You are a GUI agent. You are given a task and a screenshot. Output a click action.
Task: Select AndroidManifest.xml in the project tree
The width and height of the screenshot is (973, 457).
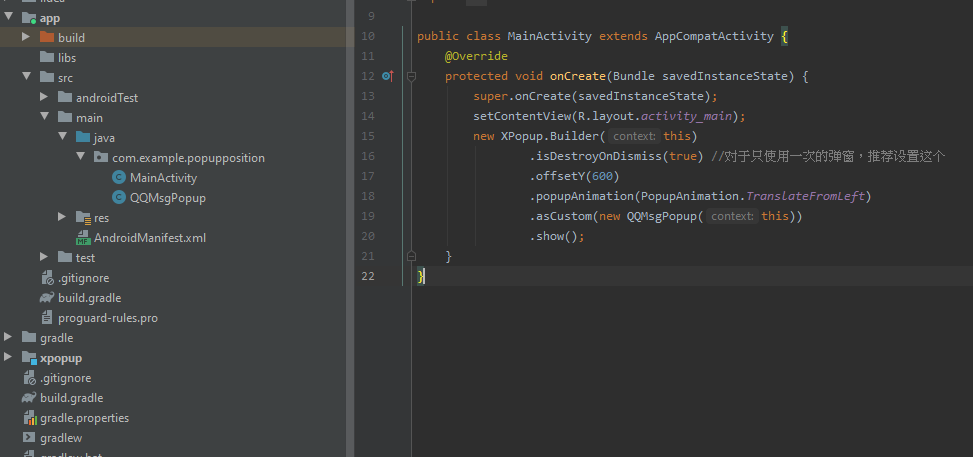tap(150, 238)
